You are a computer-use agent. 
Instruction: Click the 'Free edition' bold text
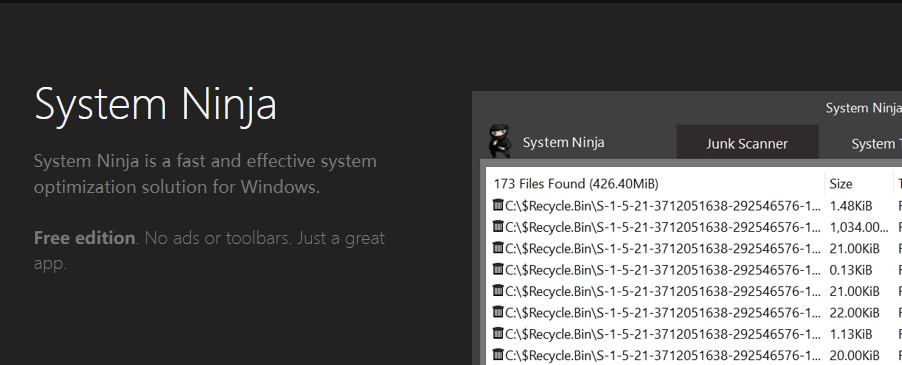coord(85,238)
